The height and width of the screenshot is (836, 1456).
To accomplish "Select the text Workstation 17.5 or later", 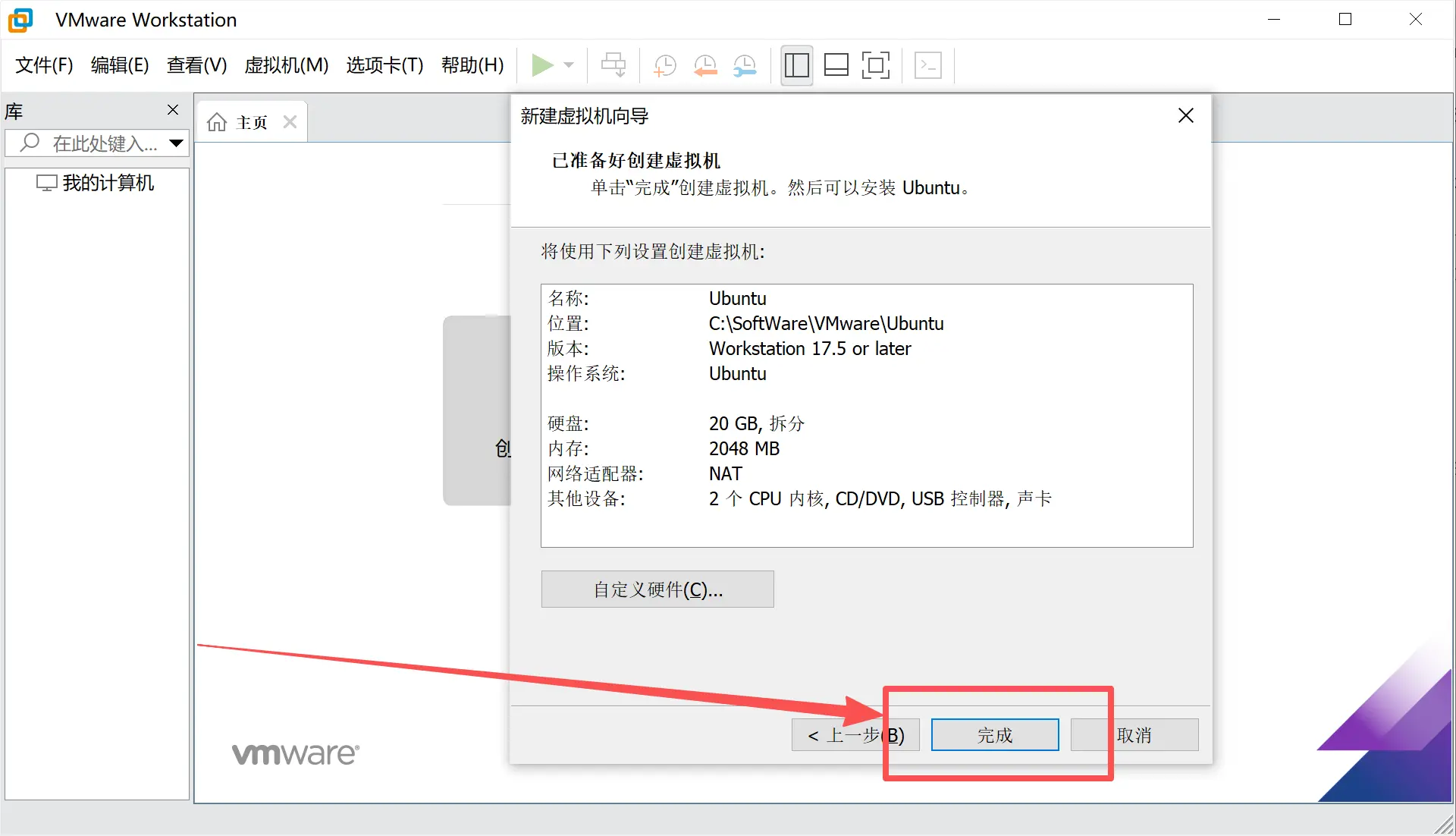I will click(x=810, y=349).
